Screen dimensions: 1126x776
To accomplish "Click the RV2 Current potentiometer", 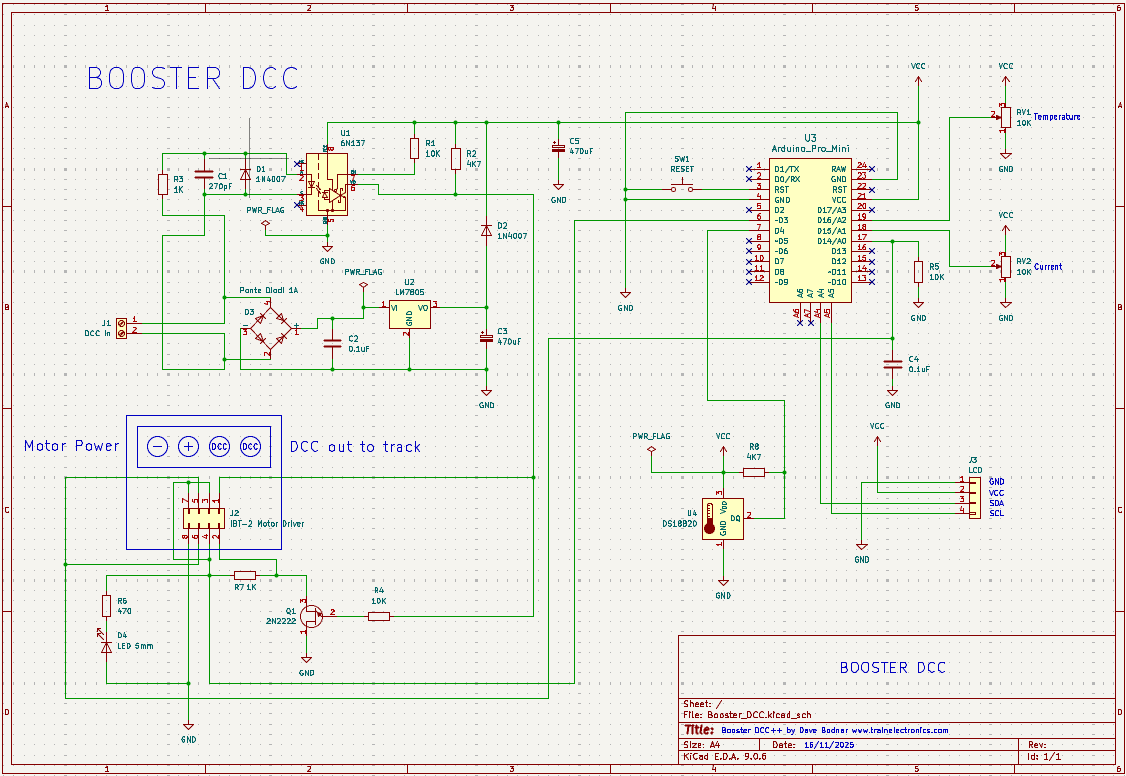I will 1005,266.
